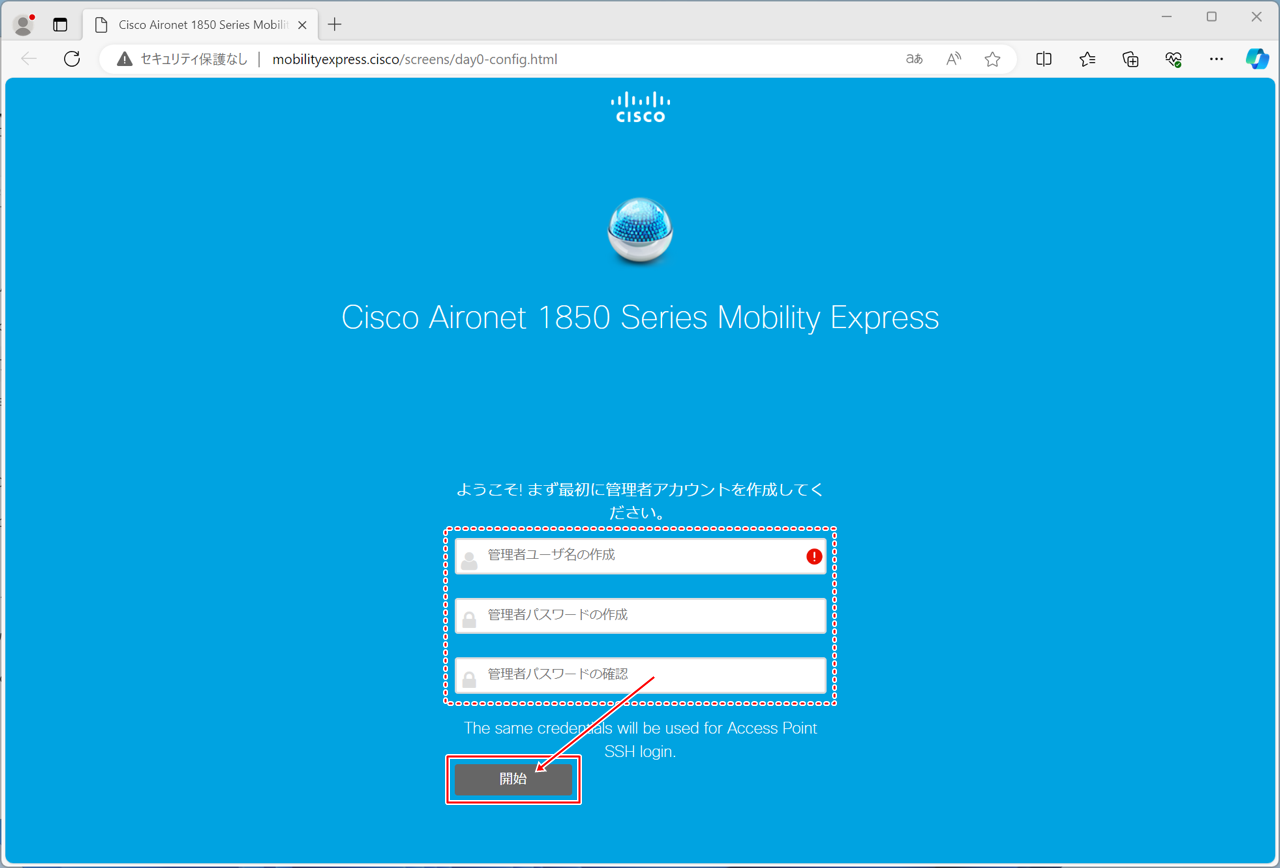1280x868 pixels.
Task: Click the mobilityexpress.cisco address bar URL
Action: point(415,59)
